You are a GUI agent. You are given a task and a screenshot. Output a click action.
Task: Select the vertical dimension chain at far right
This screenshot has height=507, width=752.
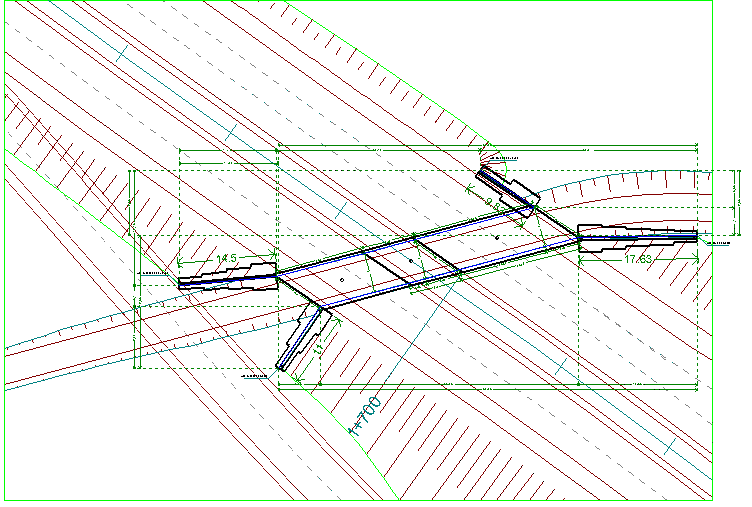click(735, 205)
